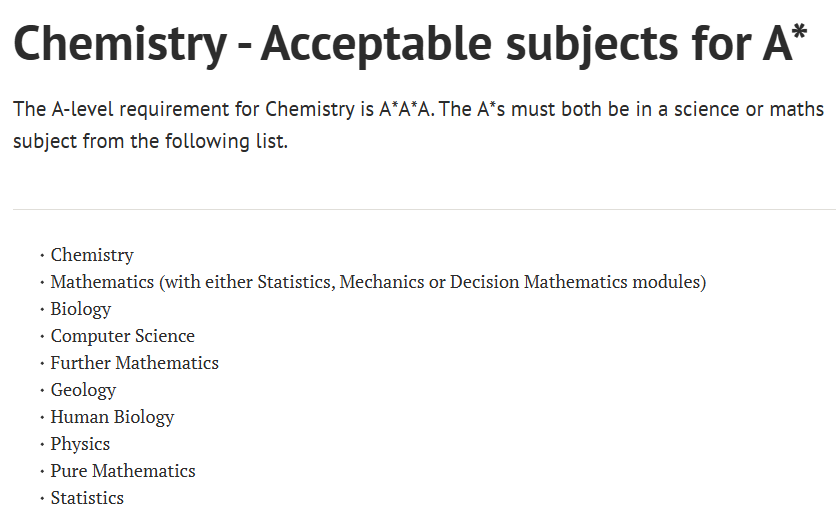Click the Computer Science list entry

(123, 336)
